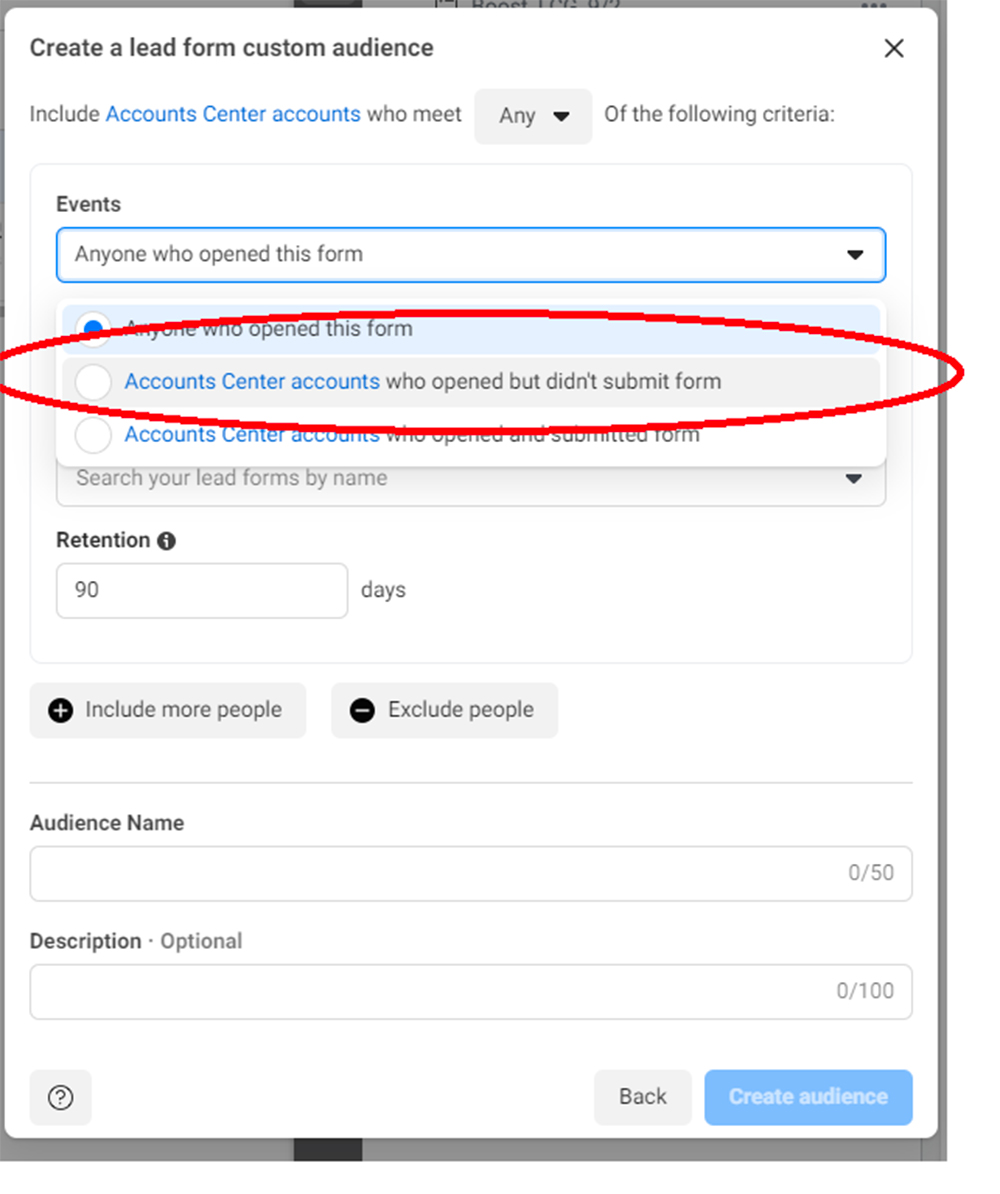Click the Retention days input field
This screenshot has width=1000, height=1194.
[202, 591]
